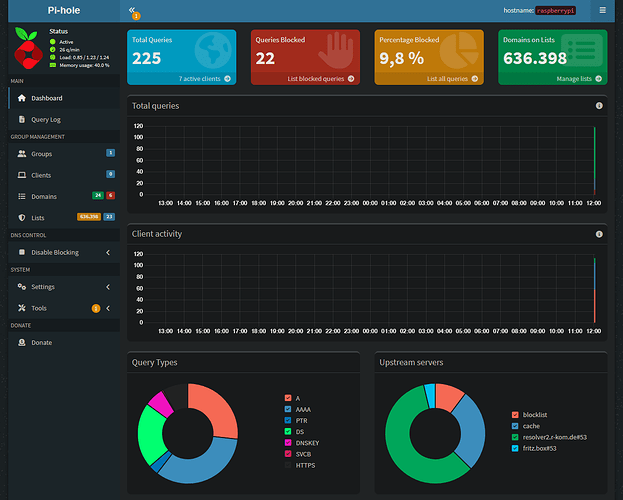
Task: Toggle the cache upstream server checkbox
Action: click(x=515, y=426)
